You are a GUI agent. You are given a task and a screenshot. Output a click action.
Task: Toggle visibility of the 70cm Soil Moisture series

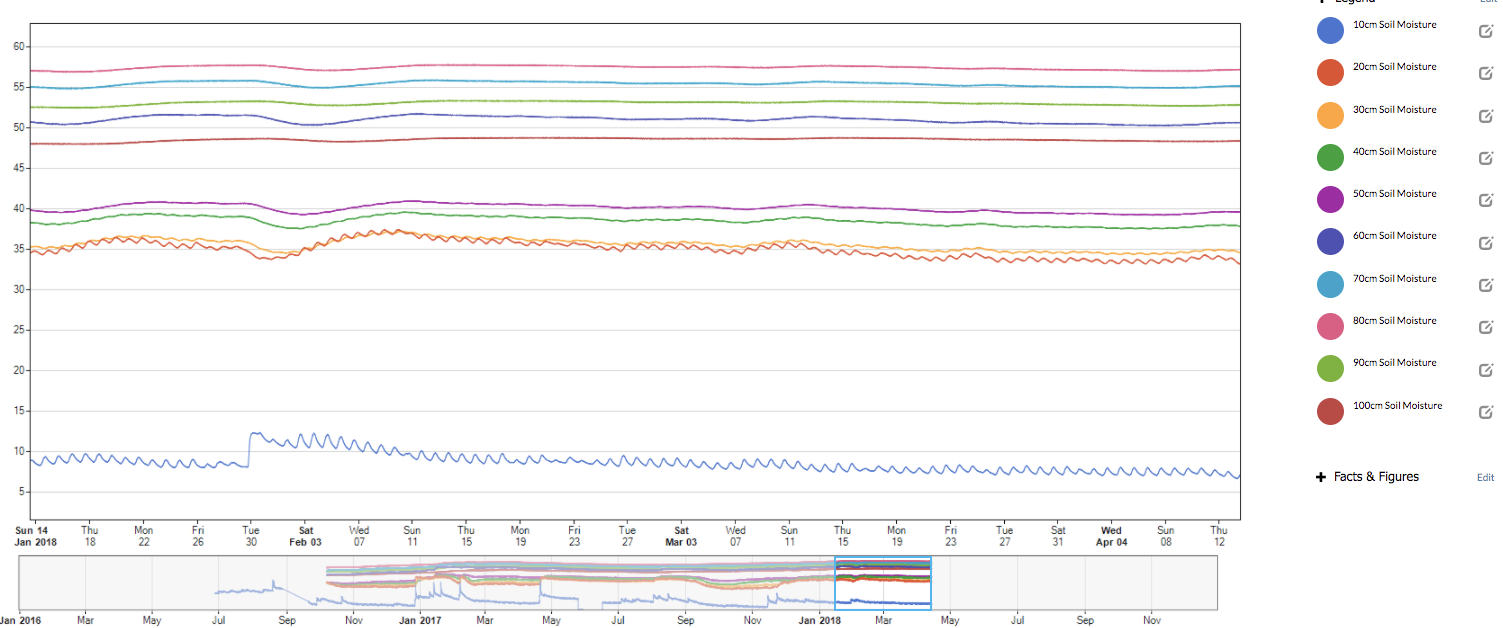tap(1330, 284)
